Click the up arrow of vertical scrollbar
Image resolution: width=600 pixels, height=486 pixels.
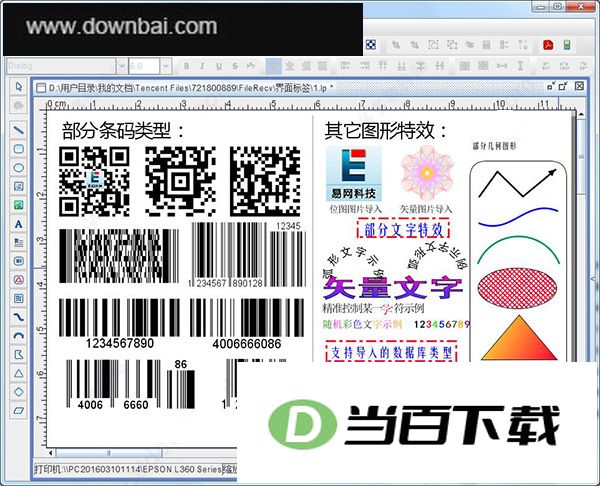pyautogui.click(x=581, y=114)
